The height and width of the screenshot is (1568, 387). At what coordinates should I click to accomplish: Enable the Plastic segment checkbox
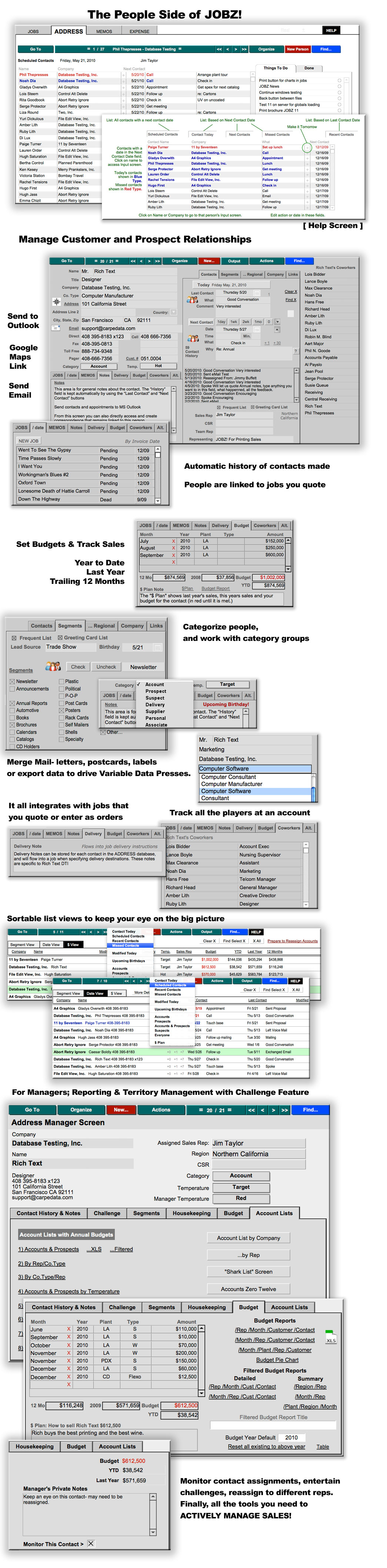pos(61,682)
